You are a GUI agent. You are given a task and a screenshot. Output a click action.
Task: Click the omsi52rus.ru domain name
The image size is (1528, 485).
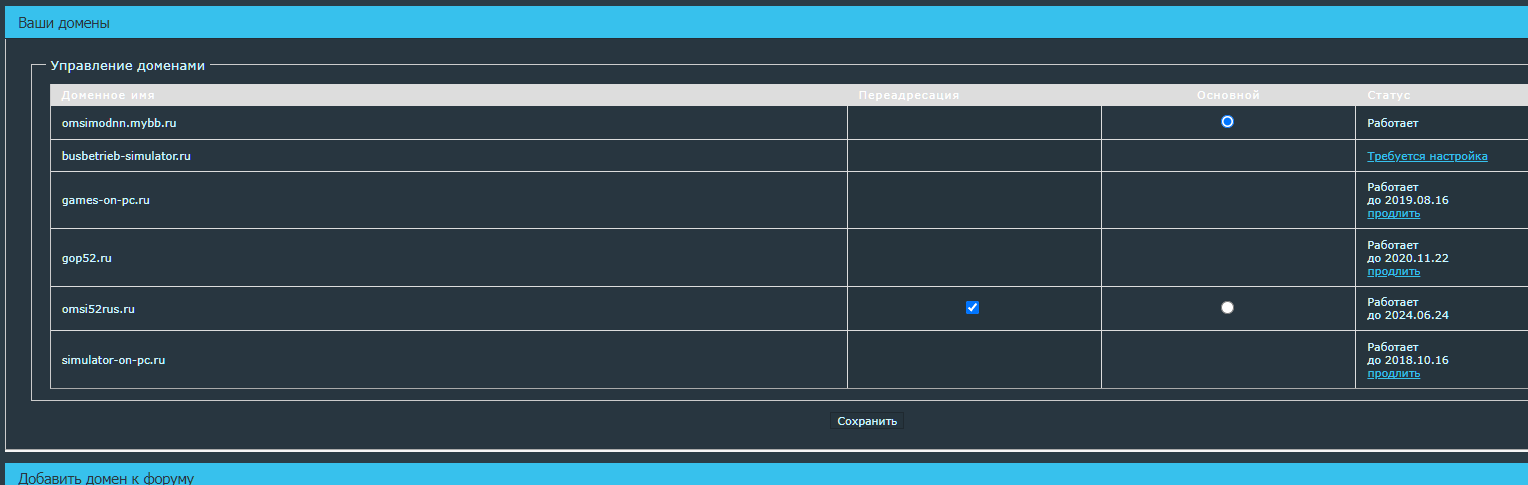click(x=98, y=309)
